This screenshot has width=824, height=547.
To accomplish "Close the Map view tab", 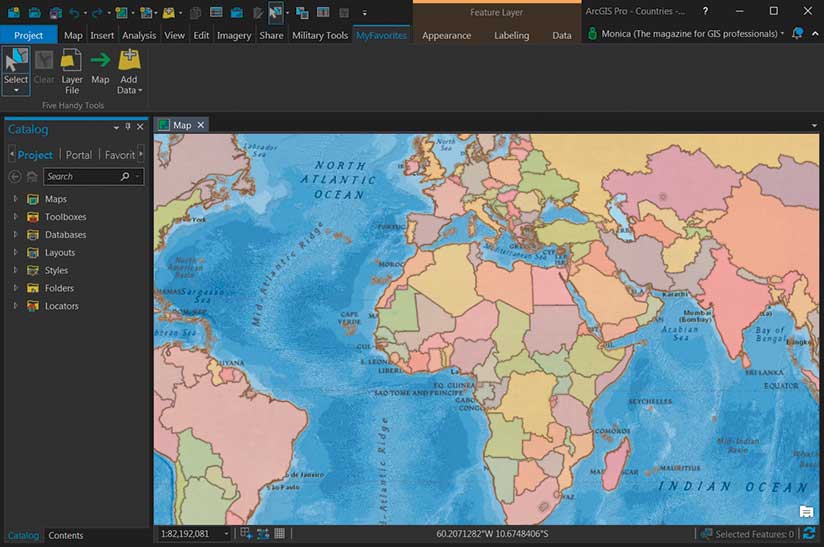I will 200,125.
